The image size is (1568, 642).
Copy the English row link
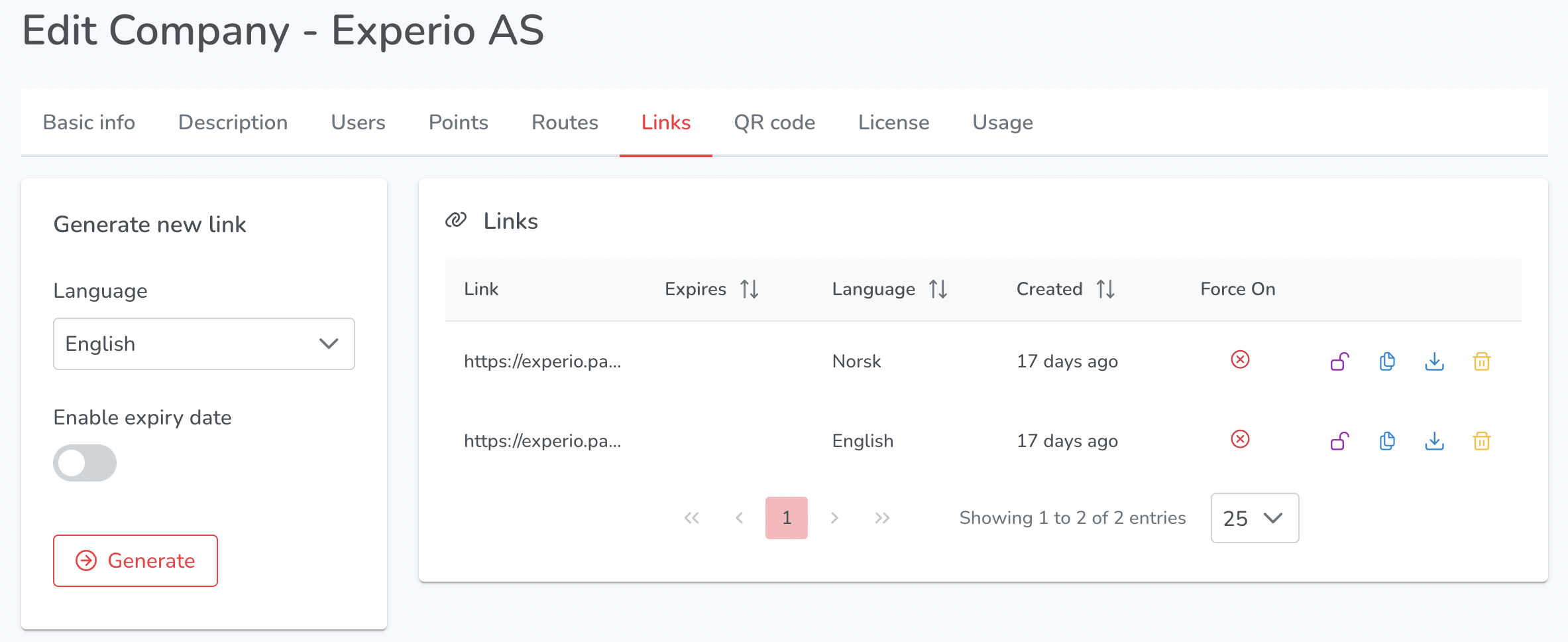point(1387,441)
